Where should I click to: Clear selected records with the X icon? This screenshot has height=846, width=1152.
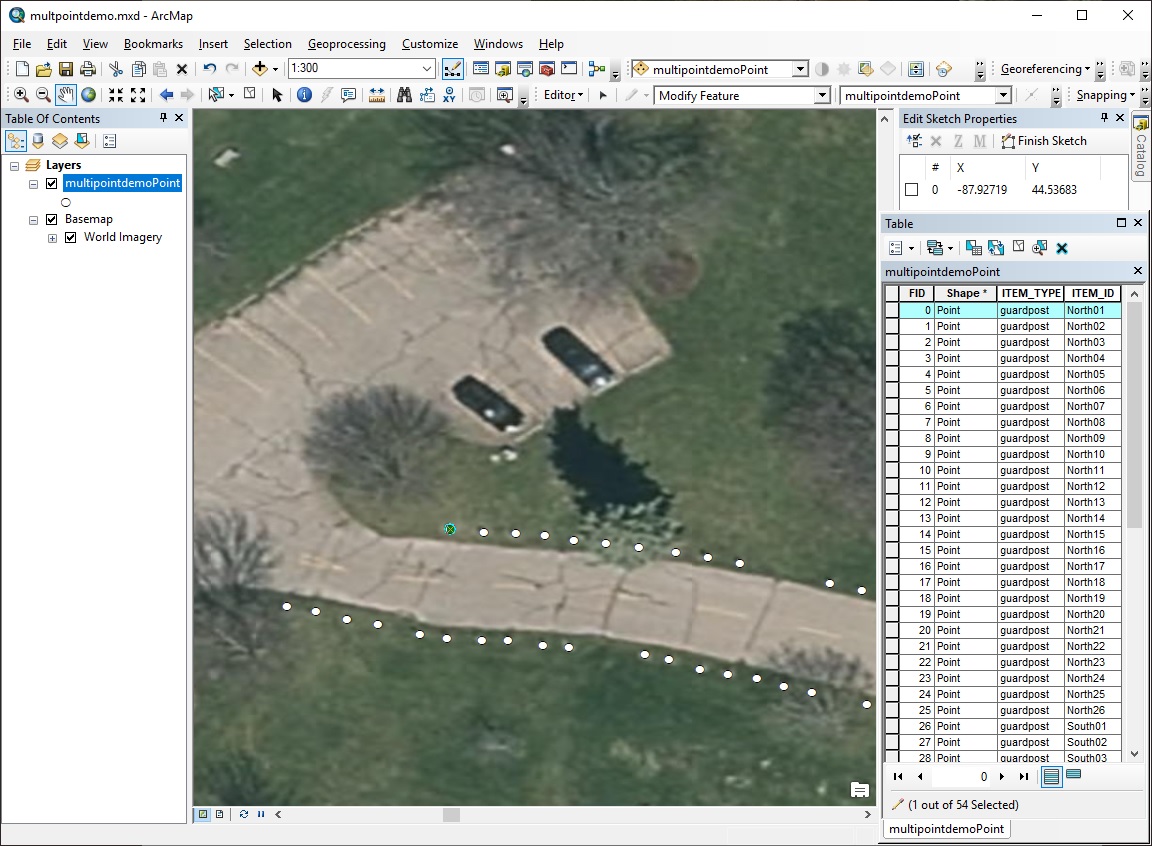click(x=1061, y=246)
